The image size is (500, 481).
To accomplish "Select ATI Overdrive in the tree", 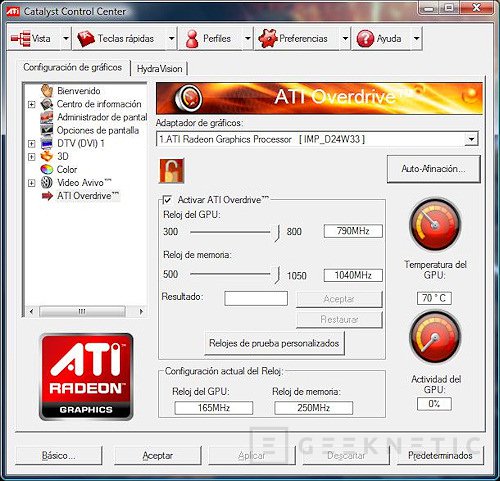I will 88,196.
